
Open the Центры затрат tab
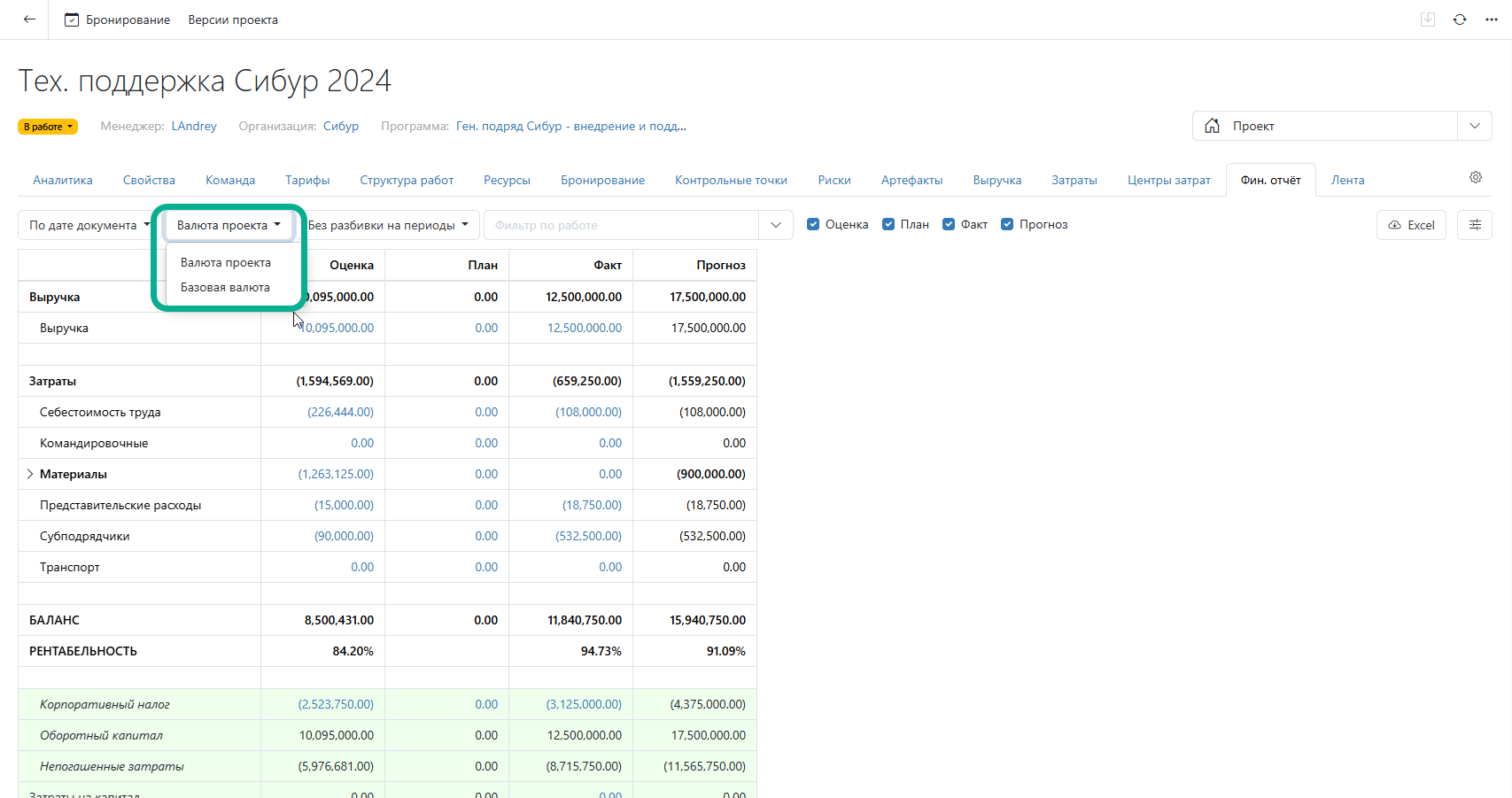1169,180
